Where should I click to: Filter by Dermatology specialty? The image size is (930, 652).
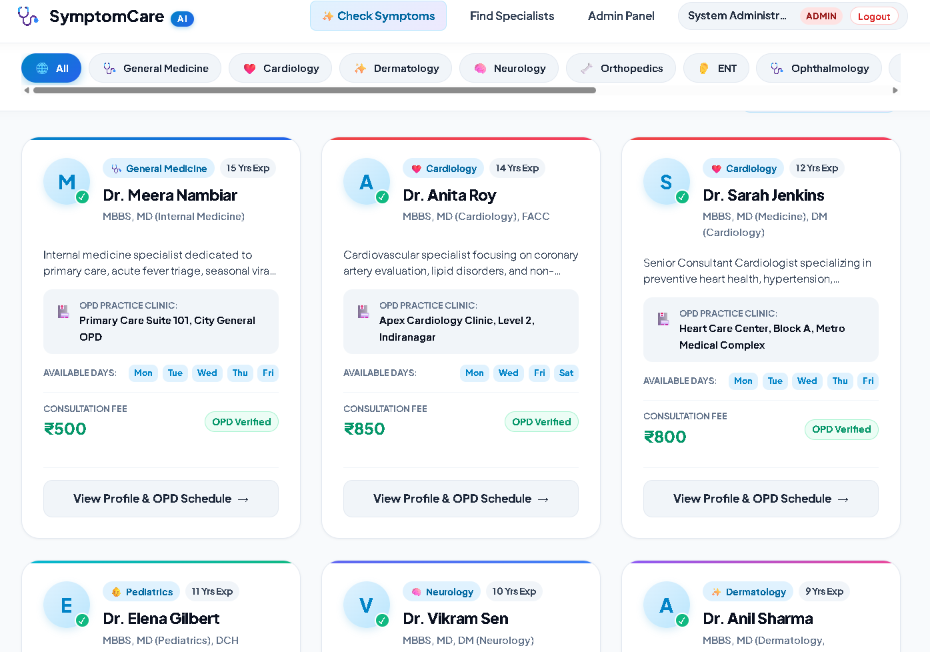[396, 68]
